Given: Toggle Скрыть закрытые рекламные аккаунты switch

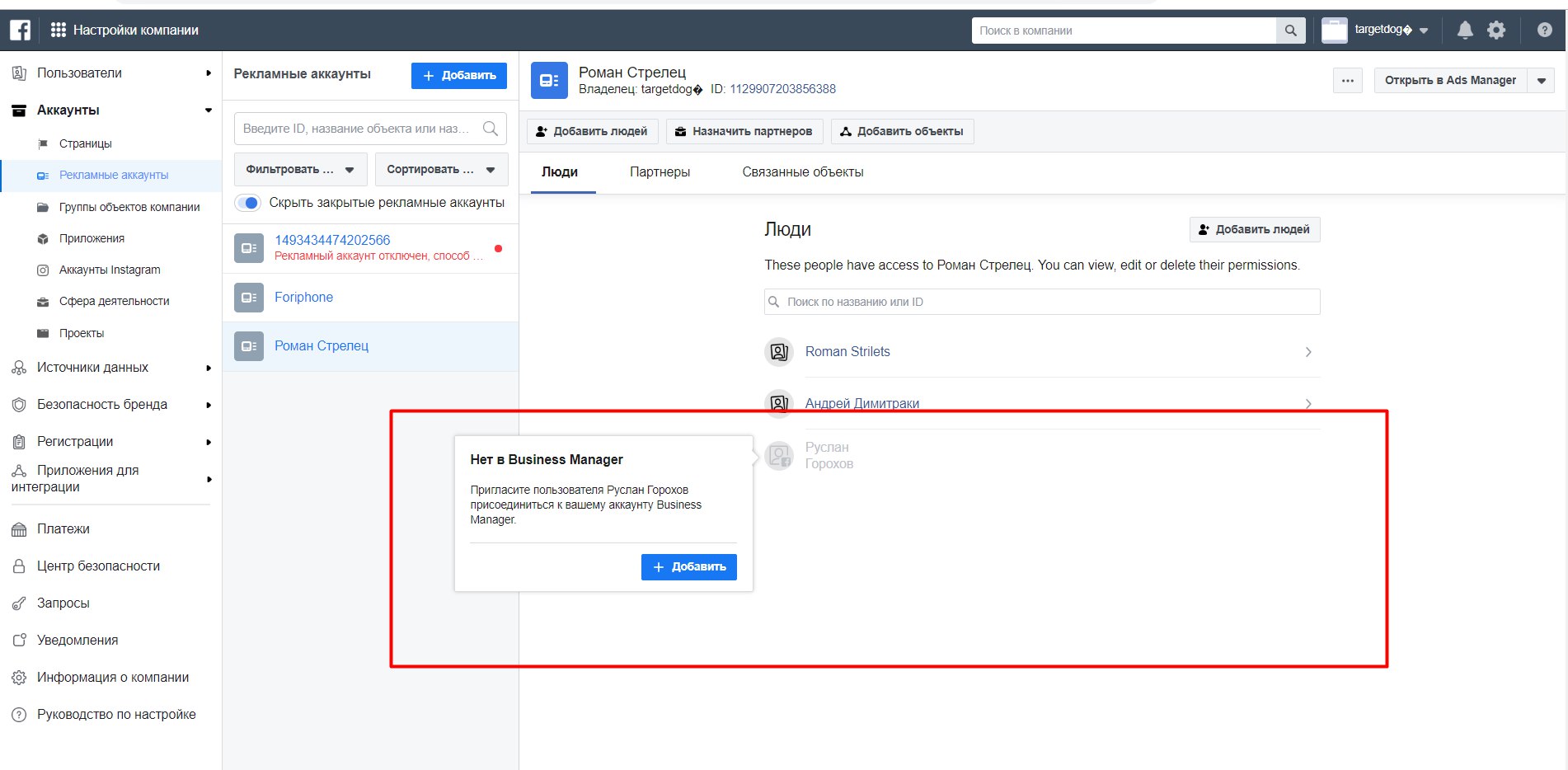Looking at the screenshot, I should (x=247, y=203).
